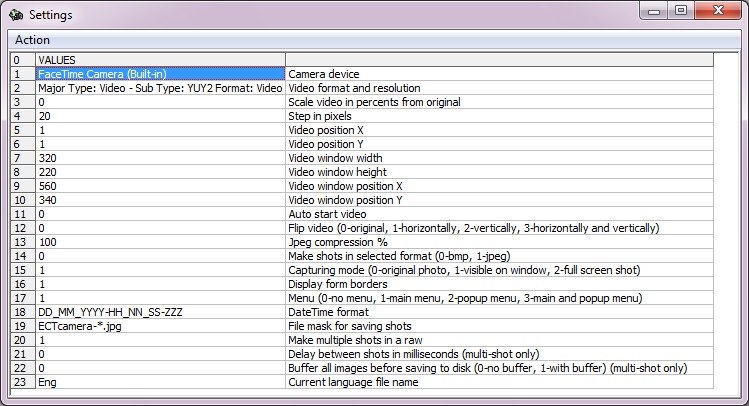Click Make multiple shots in a raw description
The image size is (749, 406).
coord(499,340)
